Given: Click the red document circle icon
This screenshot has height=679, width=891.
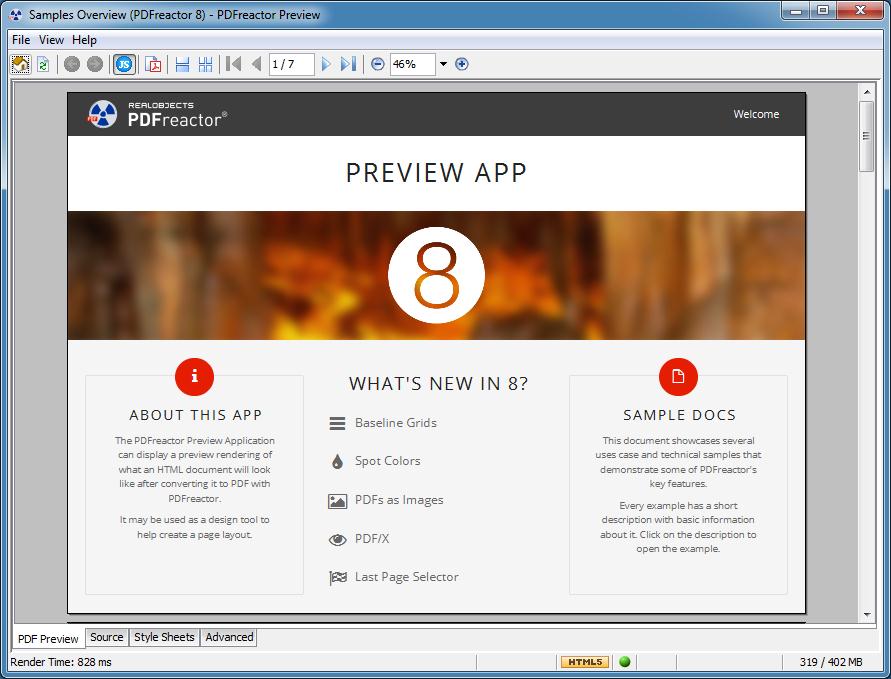Looking at the screenshot, I should (x=678, y=376).
